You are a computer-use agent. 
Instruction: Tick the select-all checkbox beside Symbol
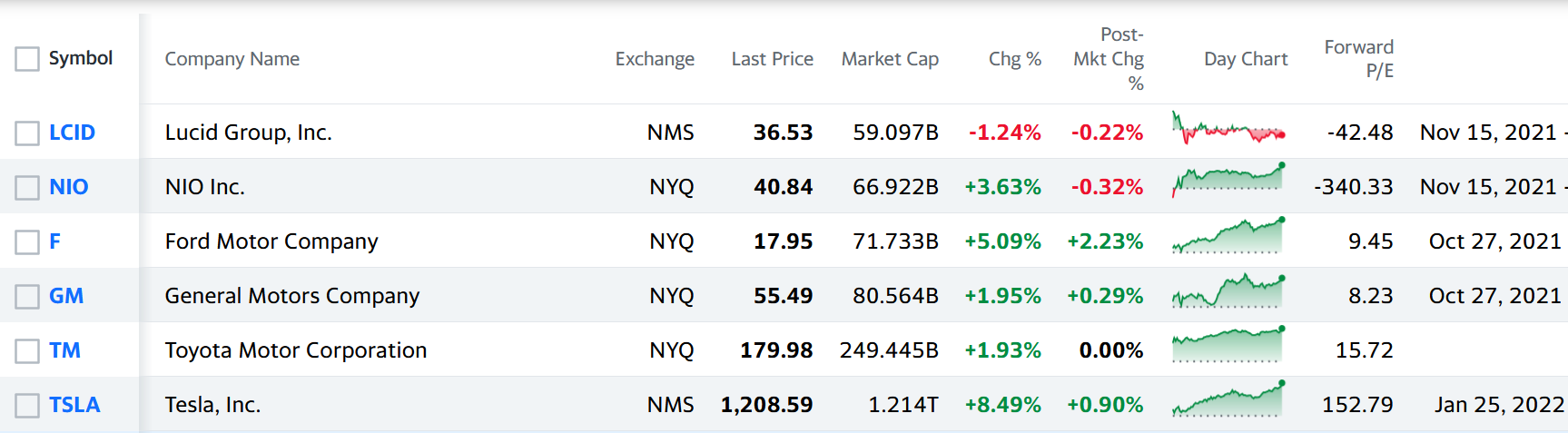27,59
